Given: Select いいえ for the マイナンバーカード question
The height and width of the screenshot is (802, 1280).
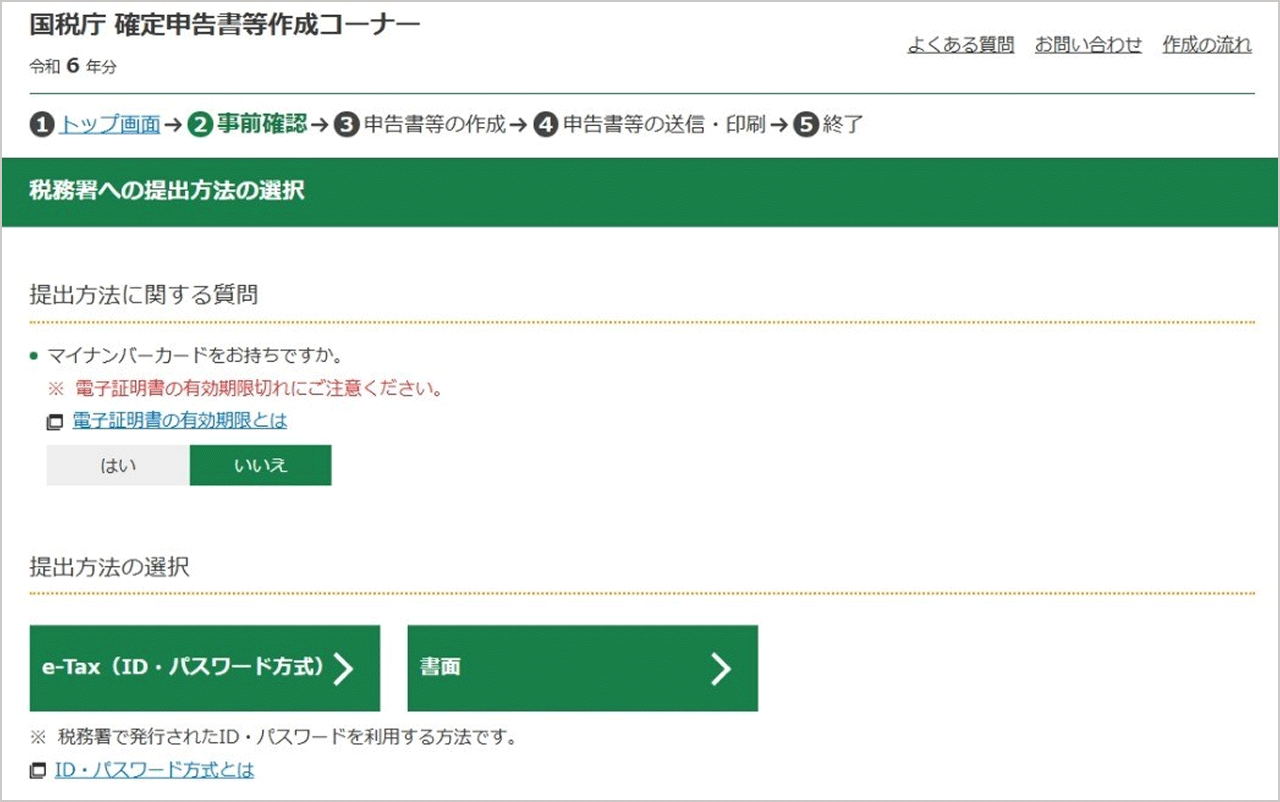Looking at the screenshot, I should [260, 465].
